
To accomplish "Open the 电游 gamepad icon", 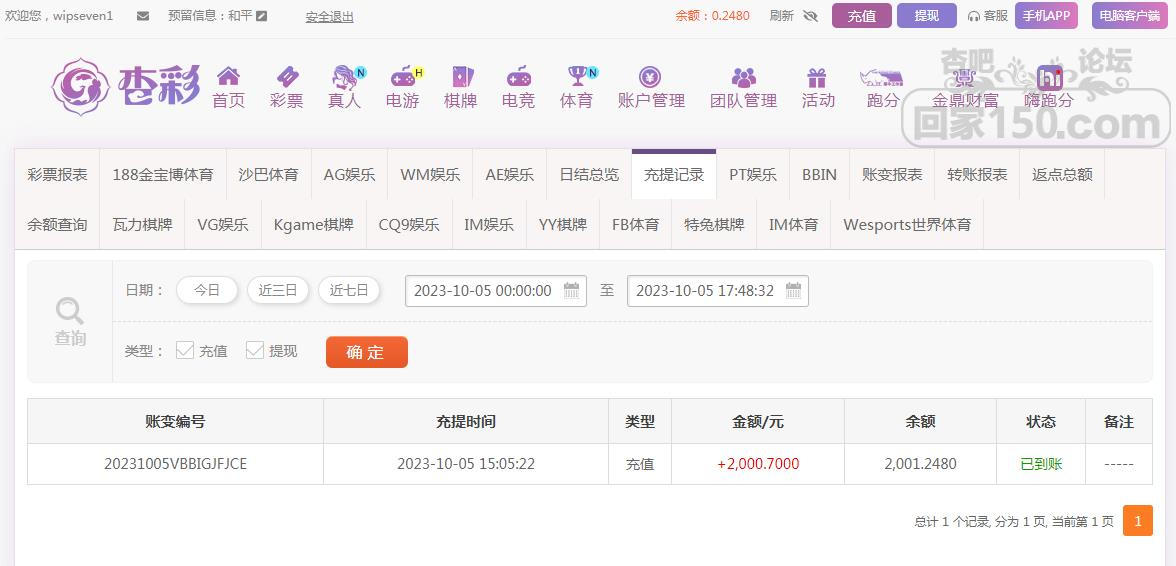I will point(403,76).
